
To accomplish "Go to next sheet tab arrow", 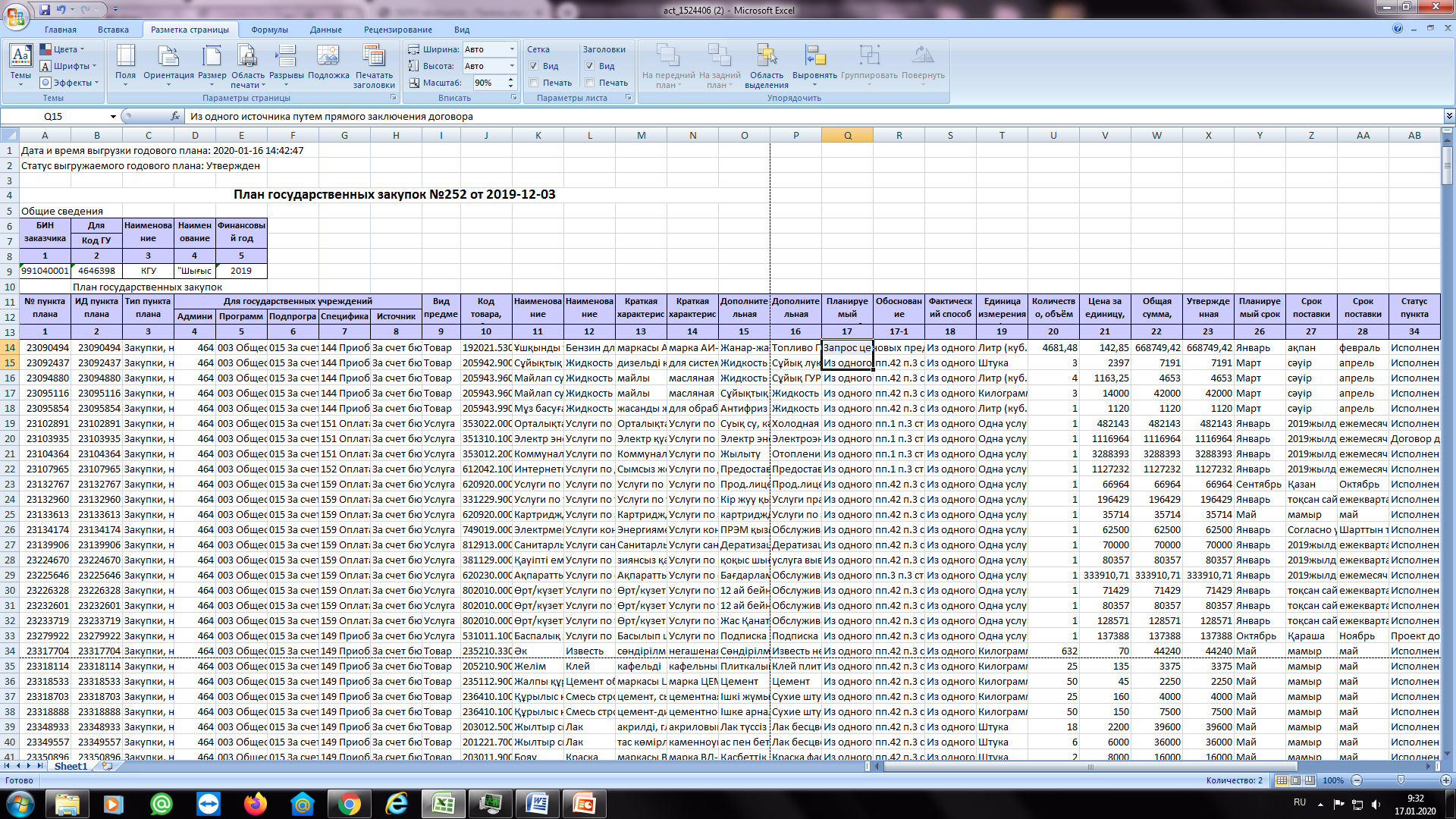I will coord(30,767).
